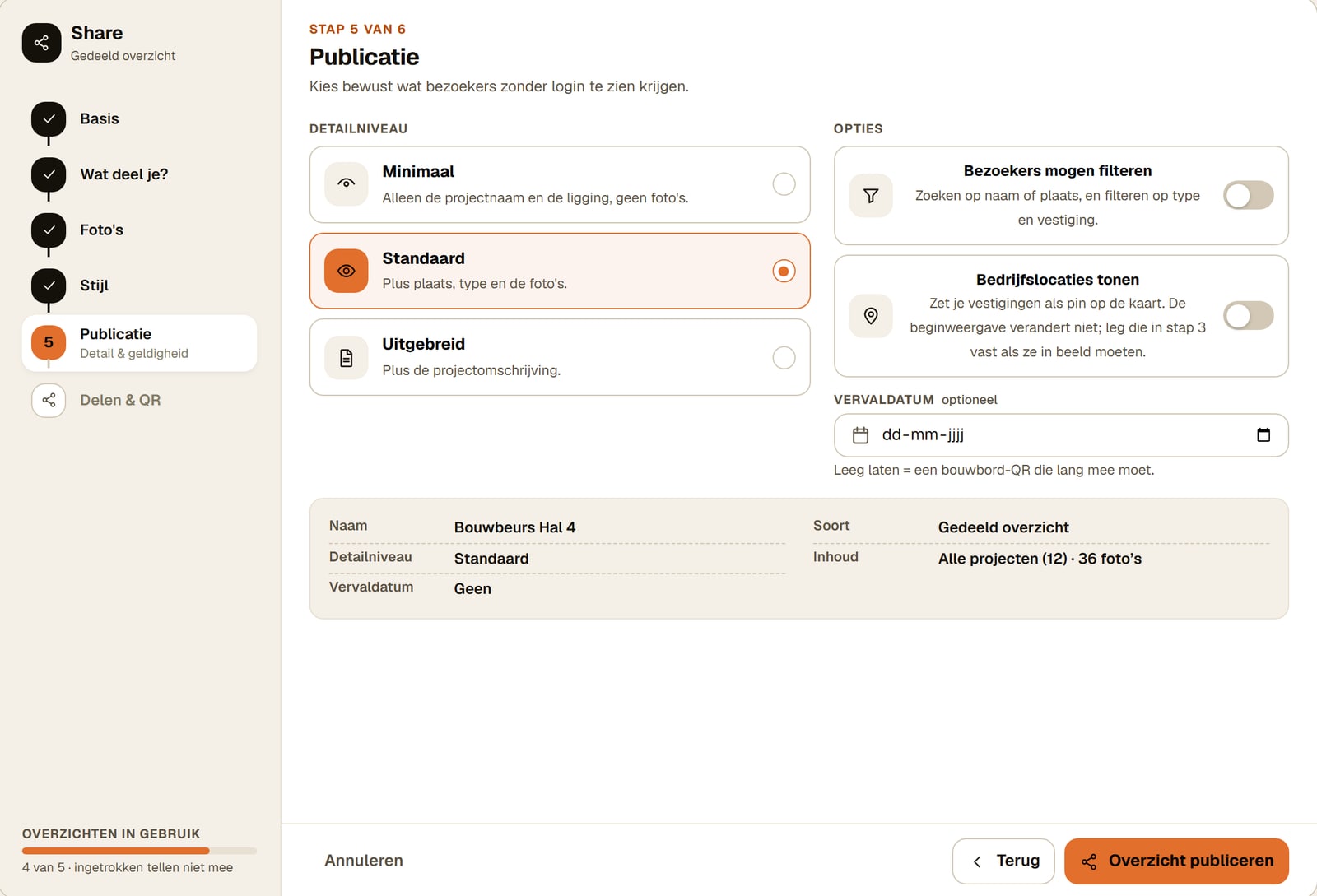Viewport: 1317px width, 896px height.
Task: Click the orange step 5 badge
Action: [49, 342]
